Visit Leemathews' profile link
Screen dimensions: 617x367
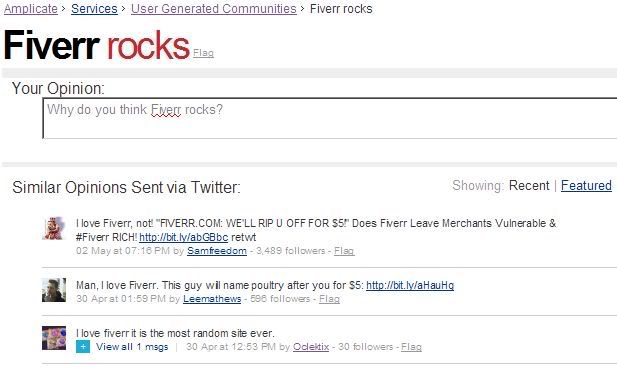(x=212, y=299)
